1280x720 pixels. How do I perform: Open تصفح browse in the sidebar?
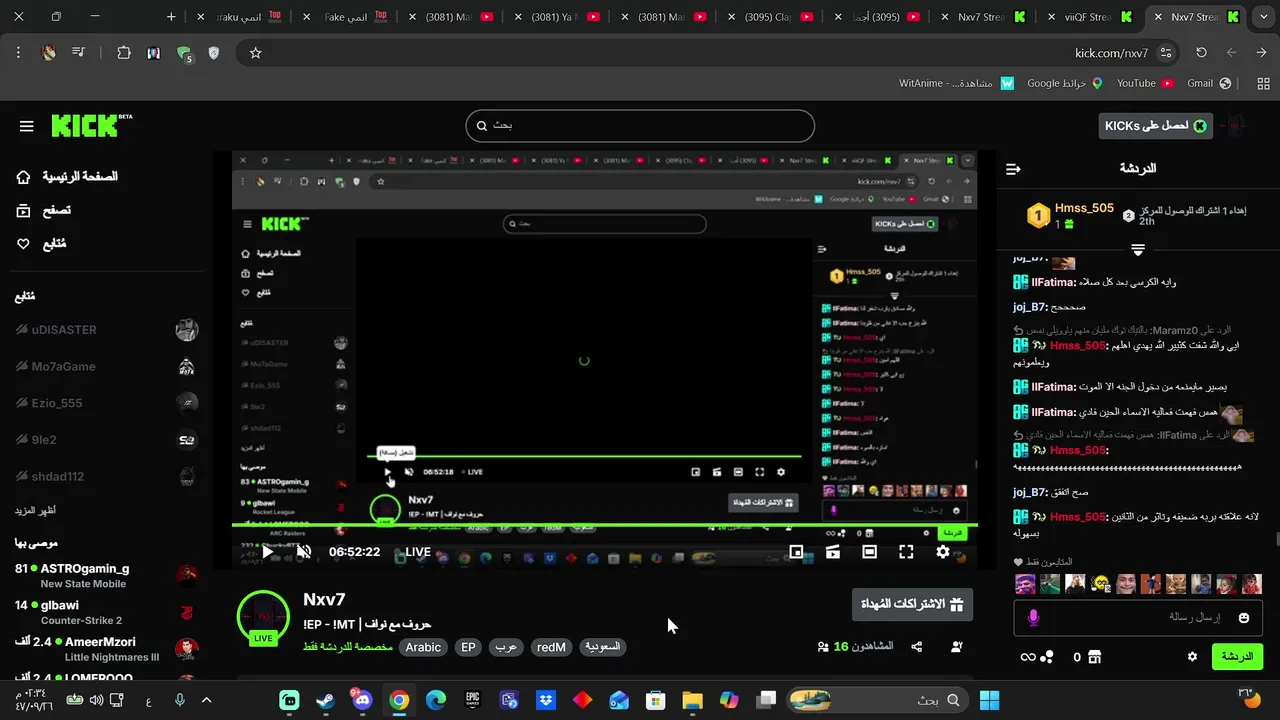(x=45, y=210)
